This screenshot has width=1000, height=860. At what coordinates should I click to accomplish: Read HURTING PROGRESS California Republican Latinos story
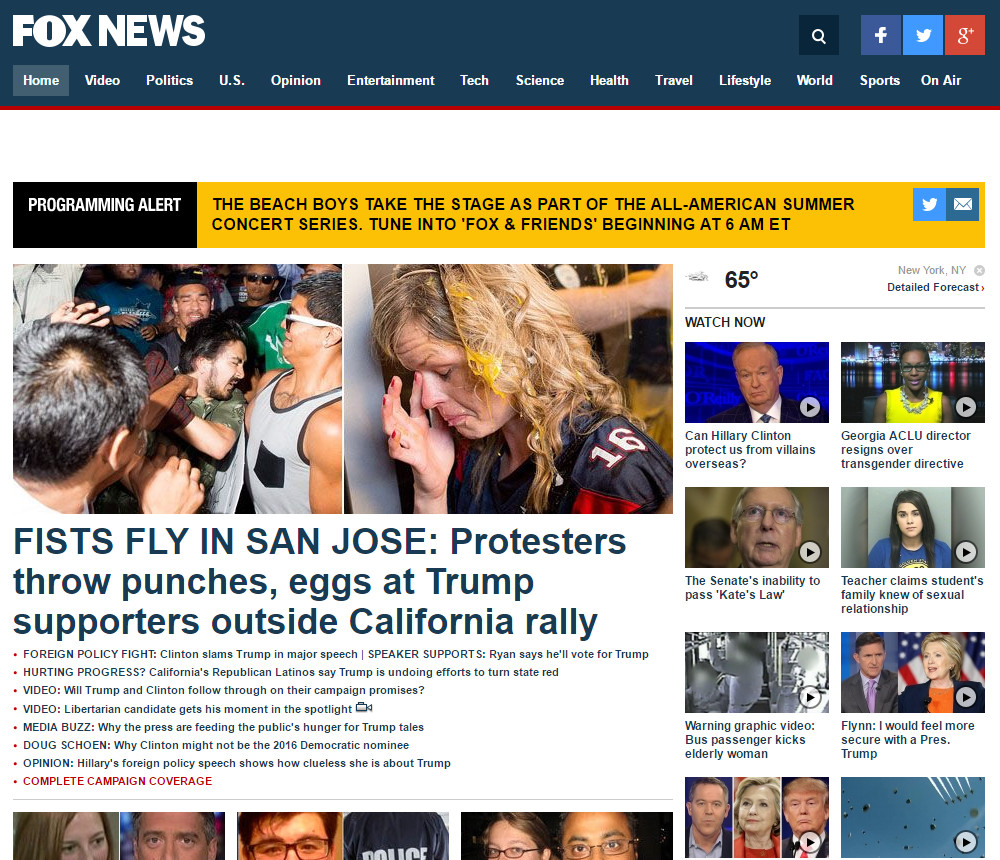291,672
